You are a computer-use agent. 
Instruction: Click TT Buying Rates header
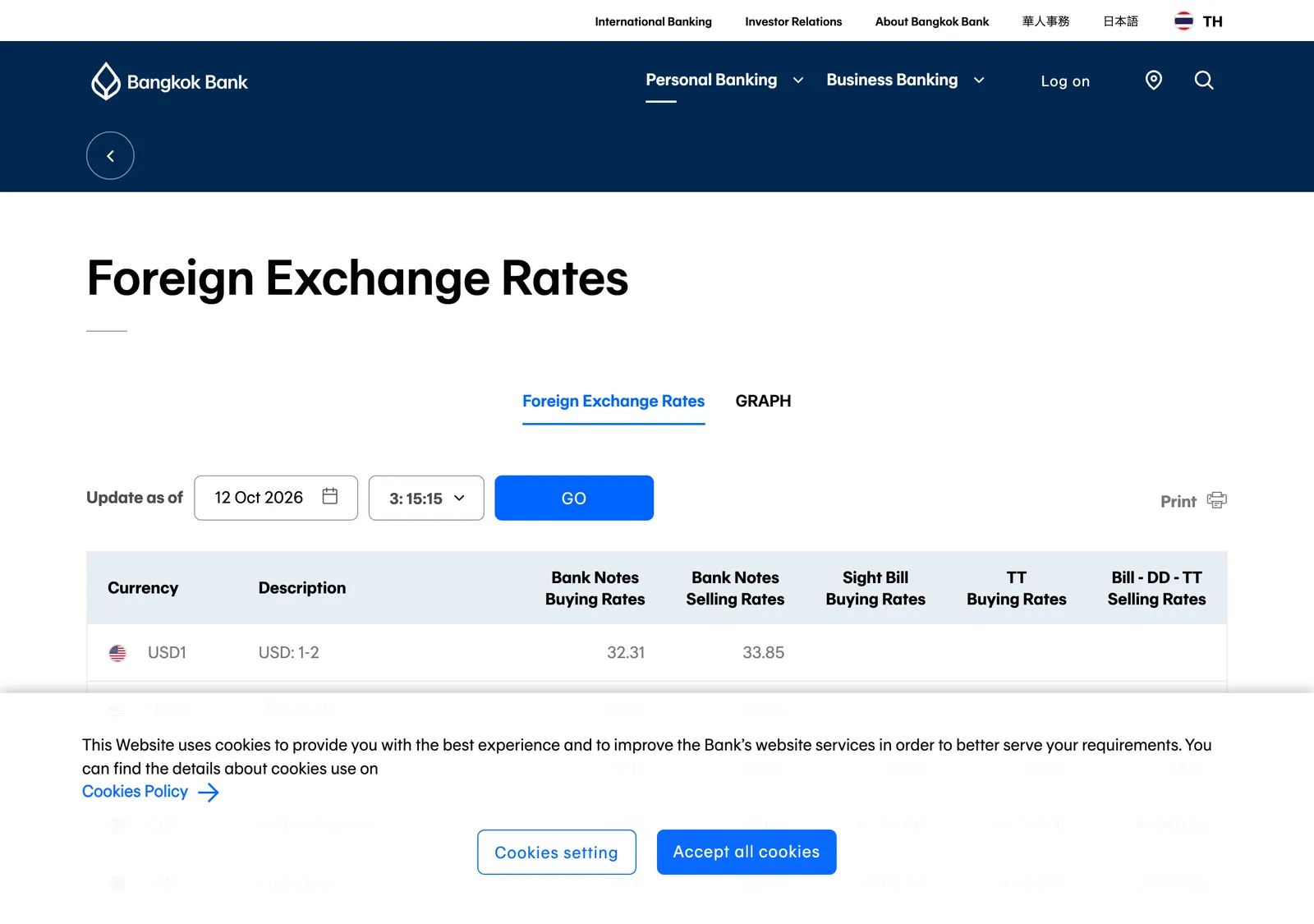[x=1017, y=588]
